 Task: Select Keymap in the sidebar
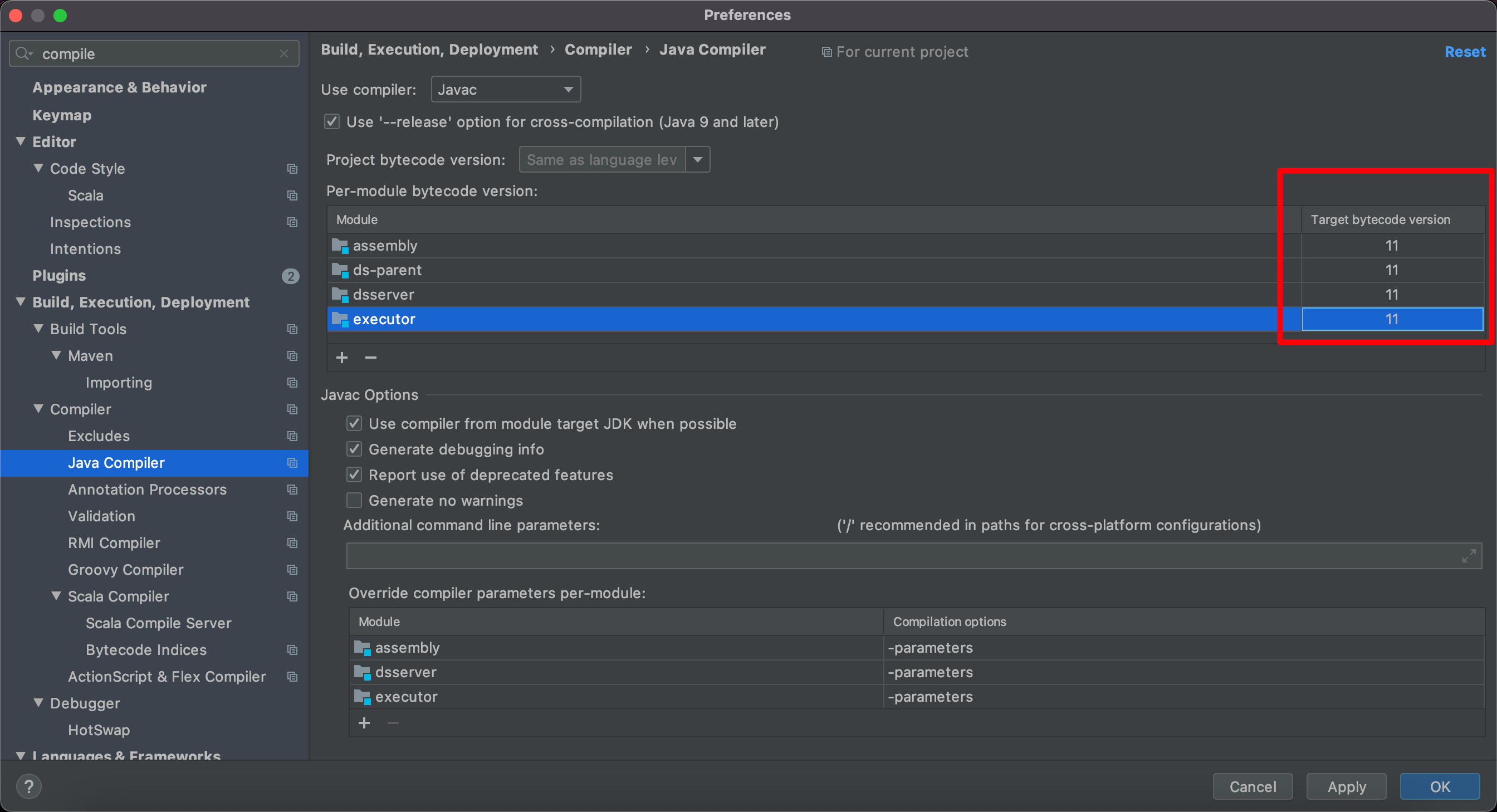[62, 115]
